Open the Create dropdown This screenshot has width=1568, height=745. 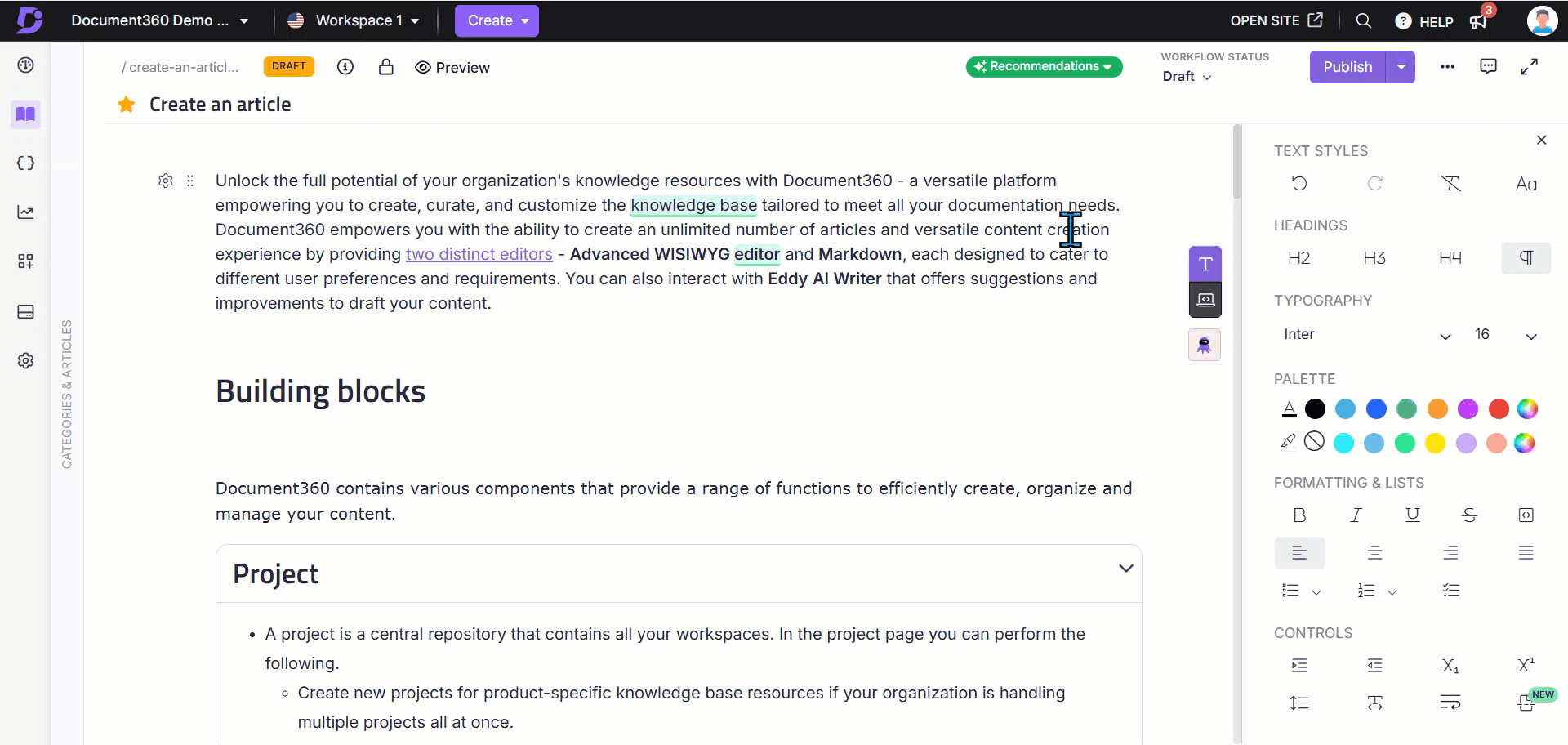click(497, 20)
